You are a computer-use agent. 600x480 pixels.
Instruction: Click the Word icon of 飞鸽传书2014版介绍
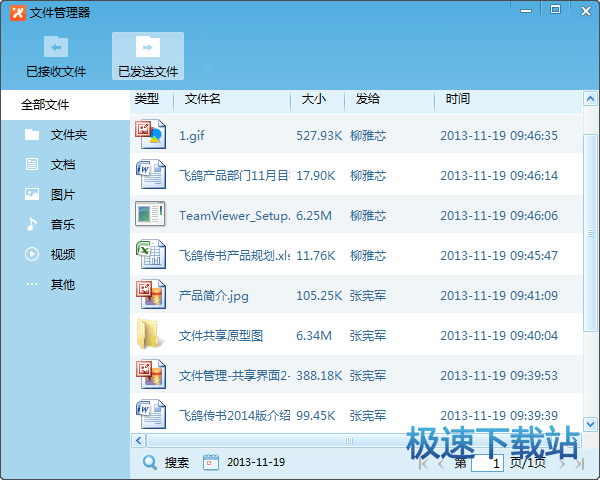pos(151,414)
